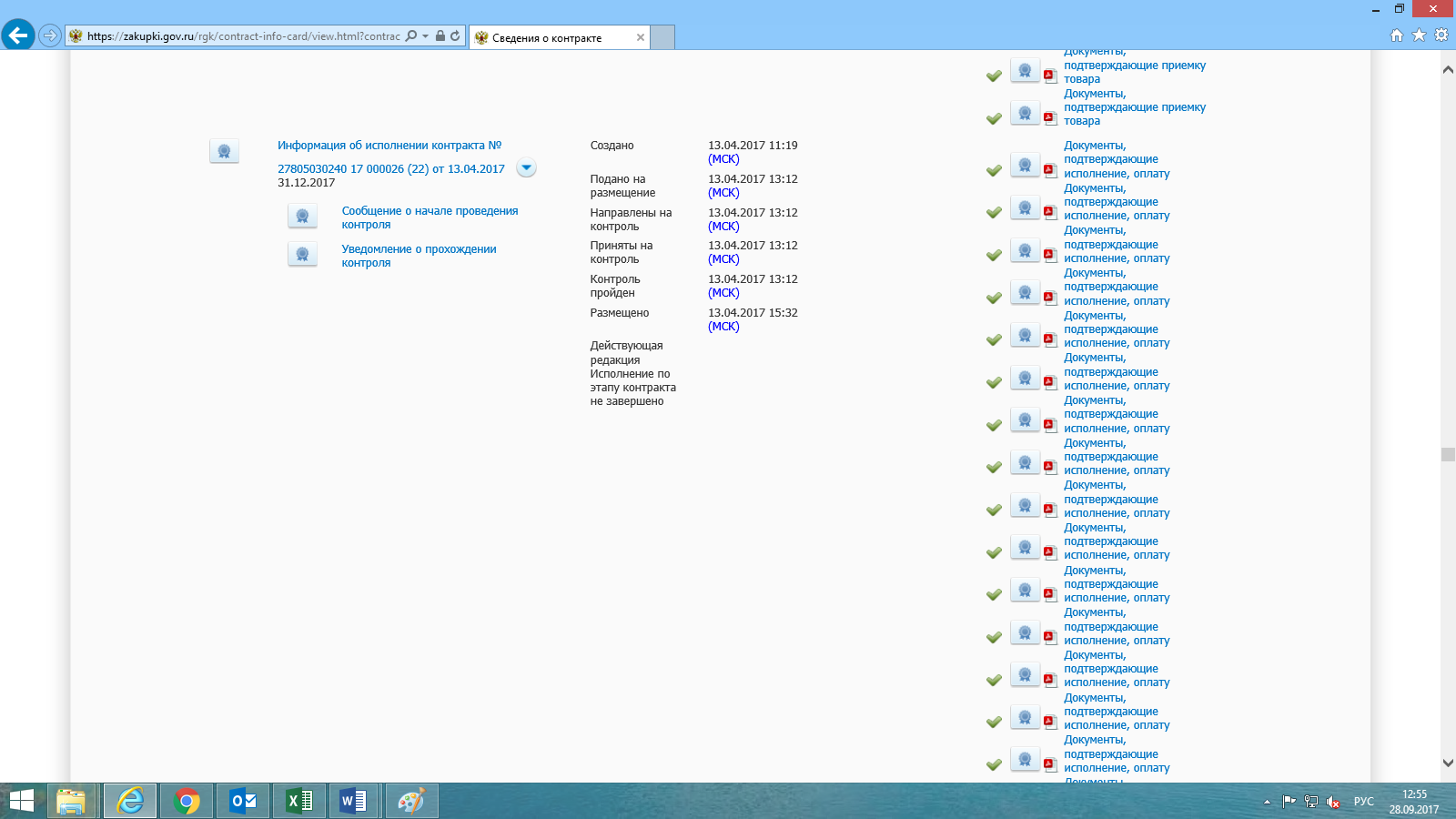Refresh the page with the reload icon

pyautogui.click(x=455, y=36)
